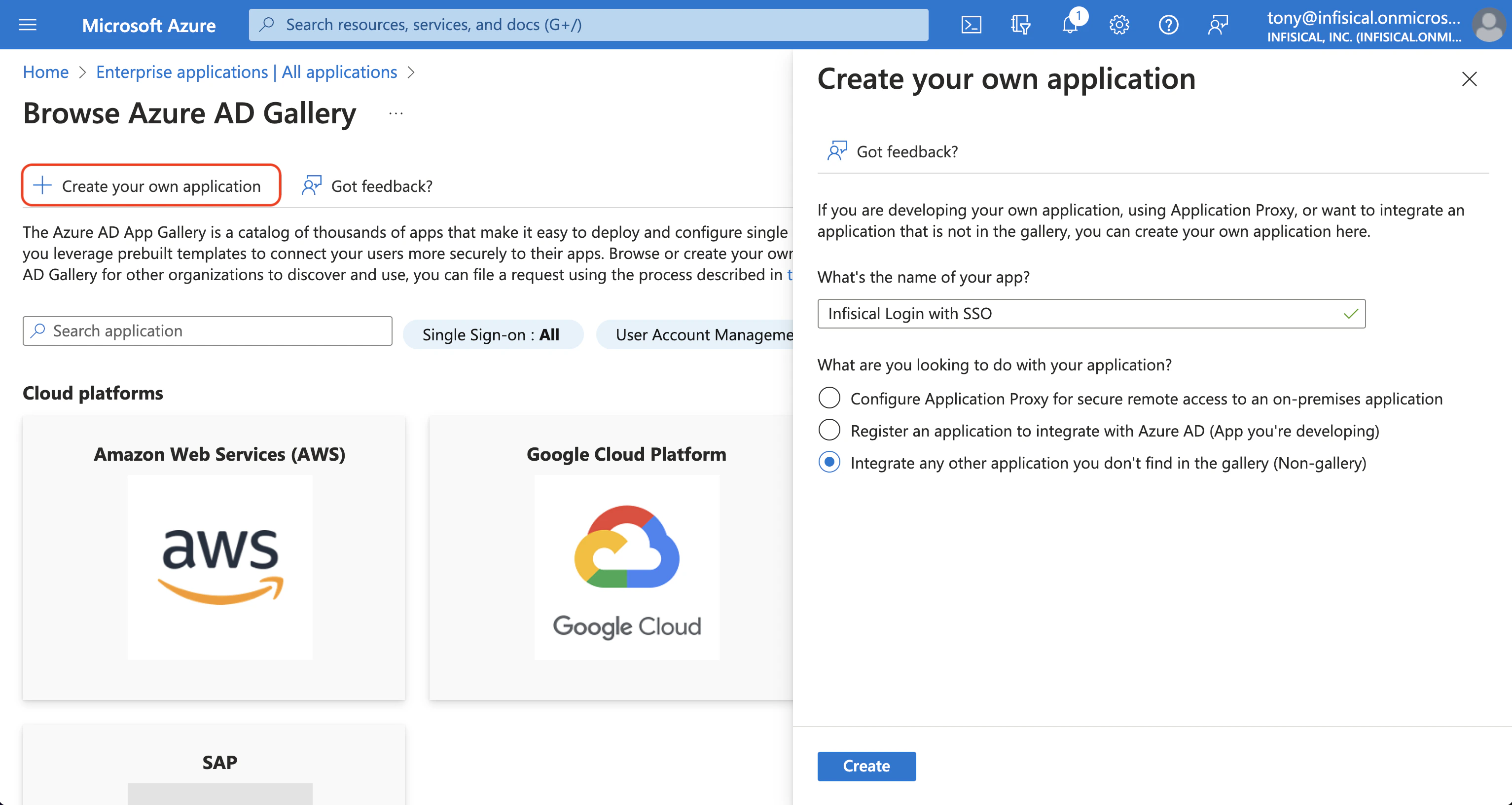Open the User Account Management filter

coord(695,335)
